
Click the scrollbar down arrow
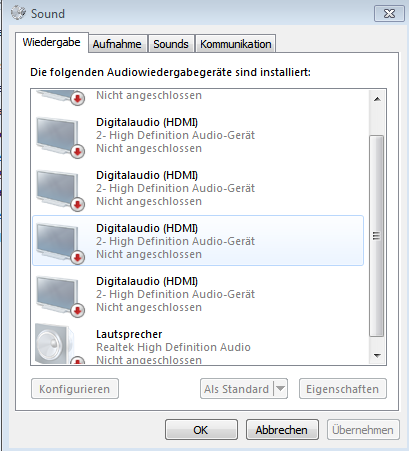(x=377, y=356)
